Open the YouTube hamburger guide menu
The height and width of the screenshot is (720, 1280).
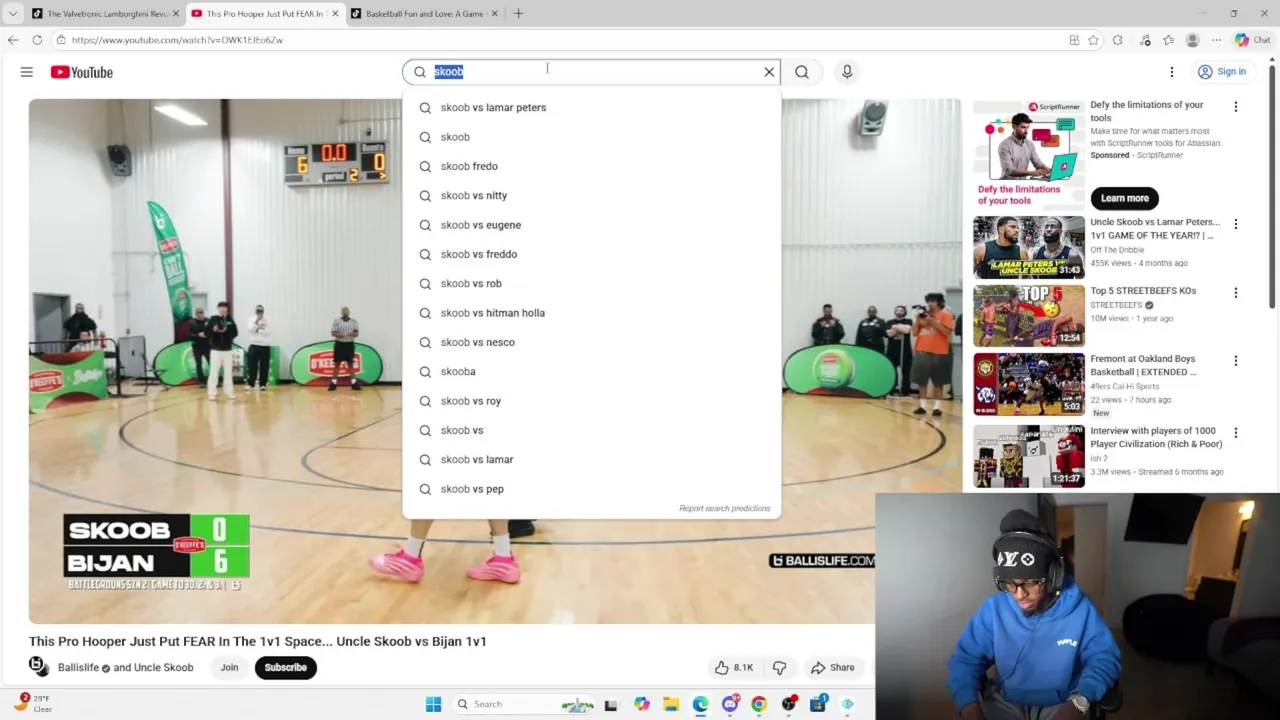(x=27, y=72)
